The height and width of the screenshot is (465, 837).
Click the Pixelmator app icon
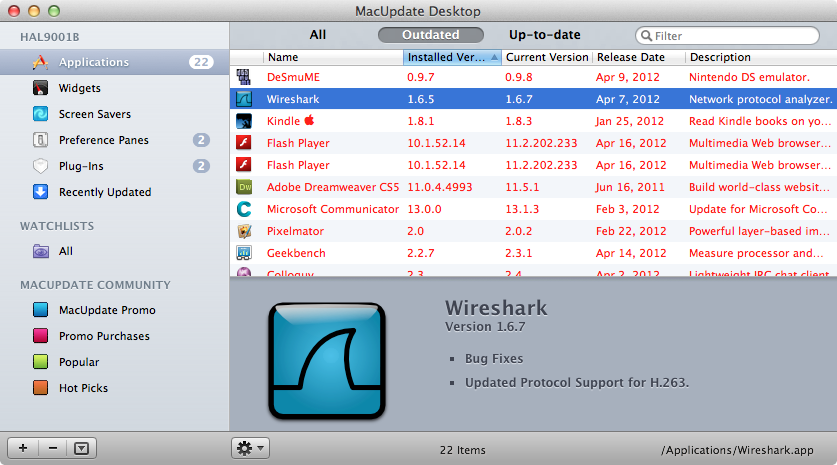[244, 231]
